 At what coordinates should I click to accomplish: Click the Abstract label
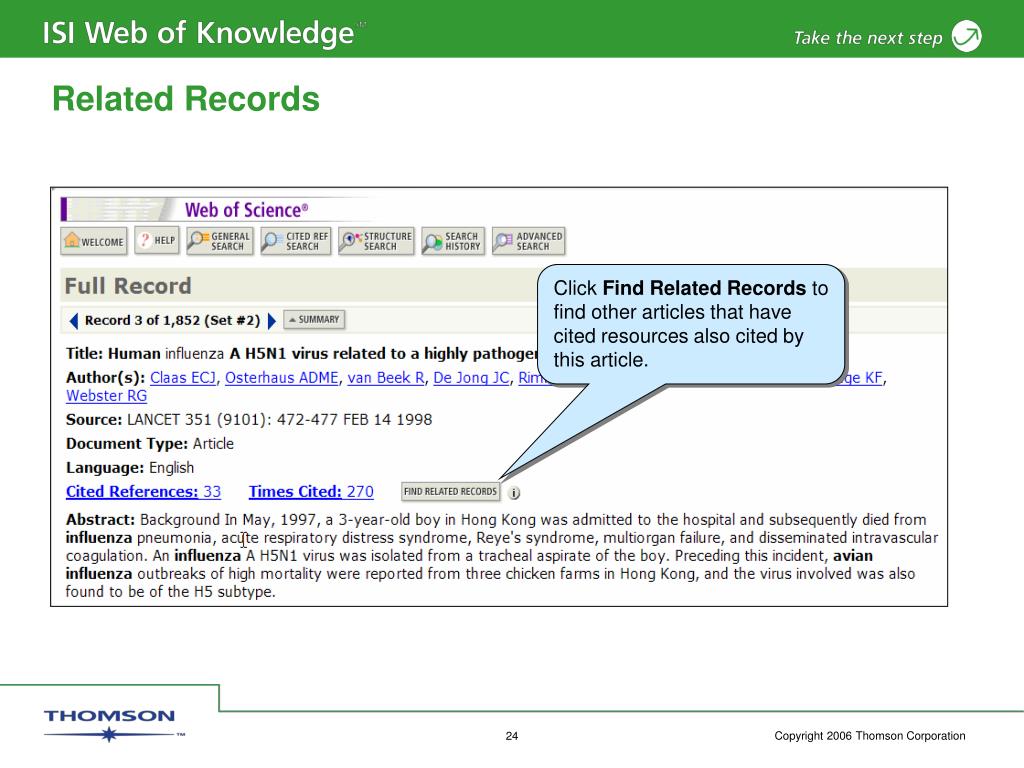point(100,520)
